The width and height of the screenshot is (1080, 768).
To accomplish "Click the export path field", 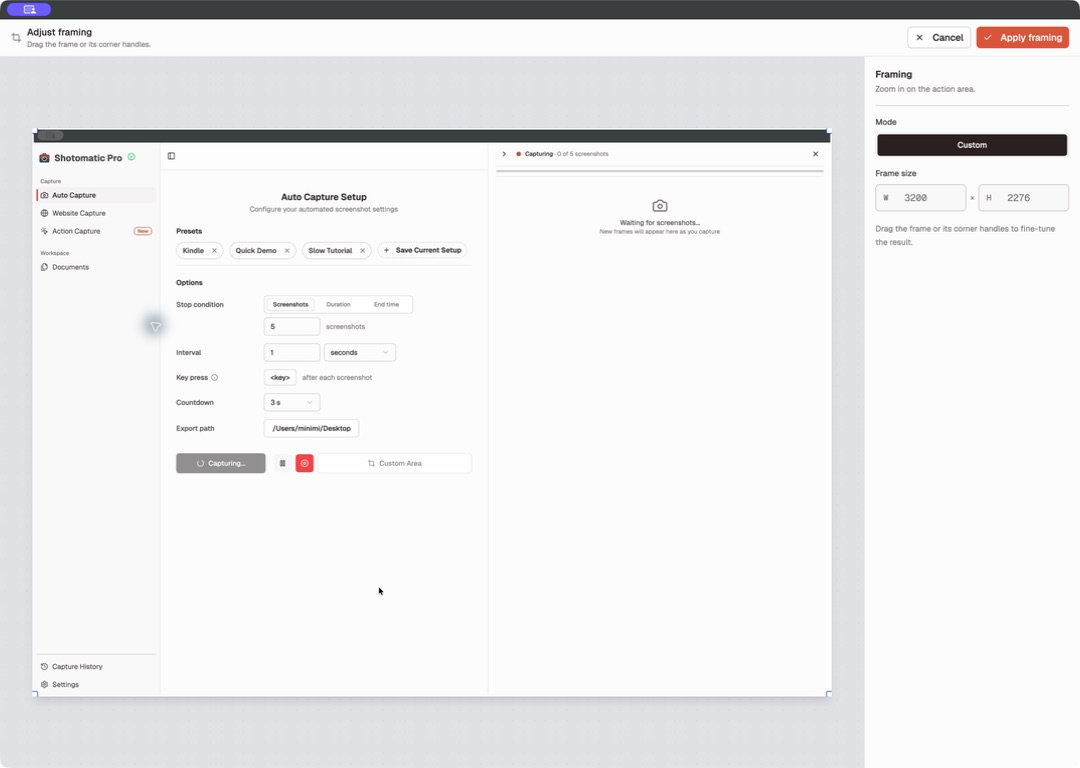I will click(311, 428).
